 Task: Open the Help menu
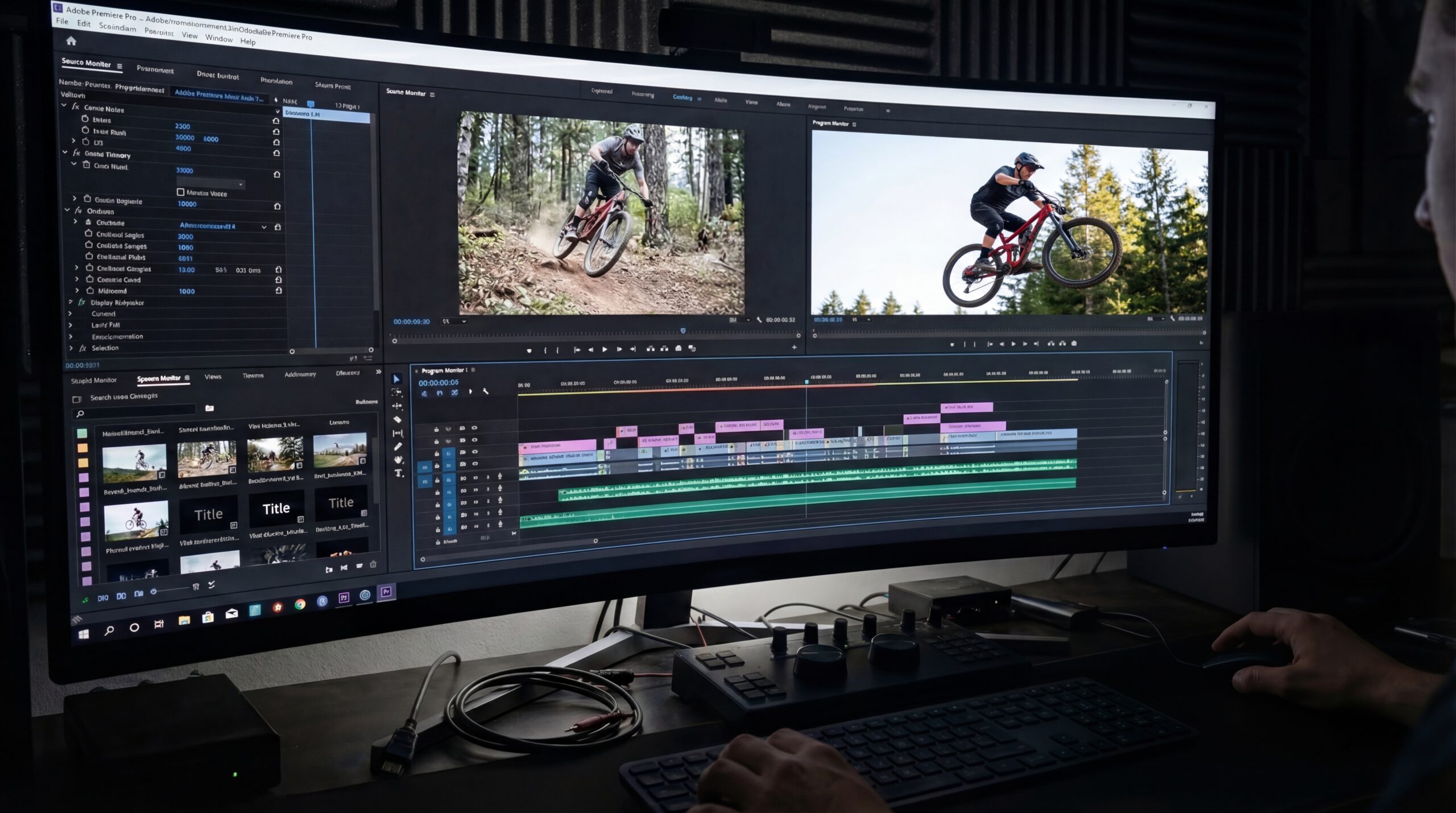pos(248,42)
